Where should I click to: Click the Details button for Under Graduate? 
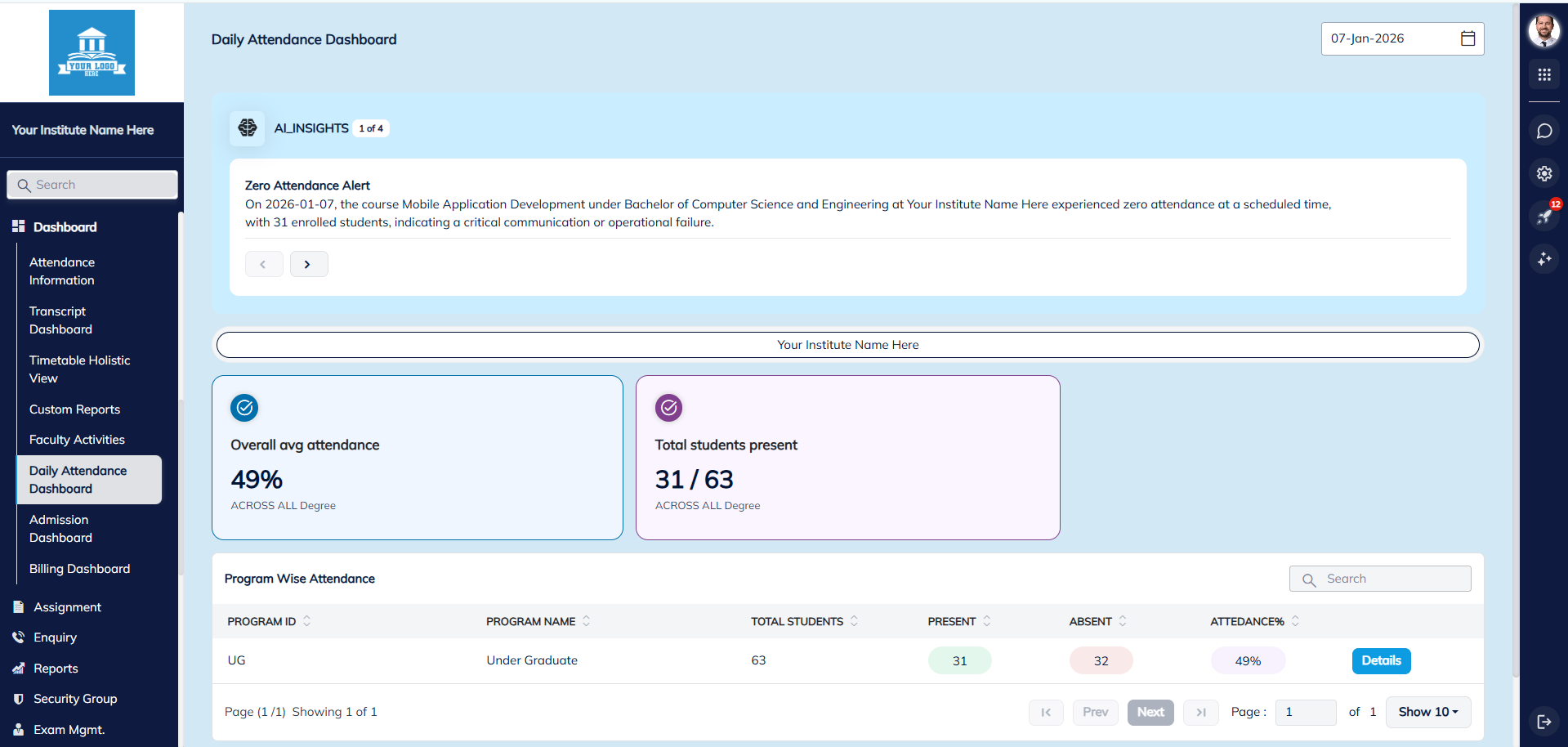coord(1381,660)
